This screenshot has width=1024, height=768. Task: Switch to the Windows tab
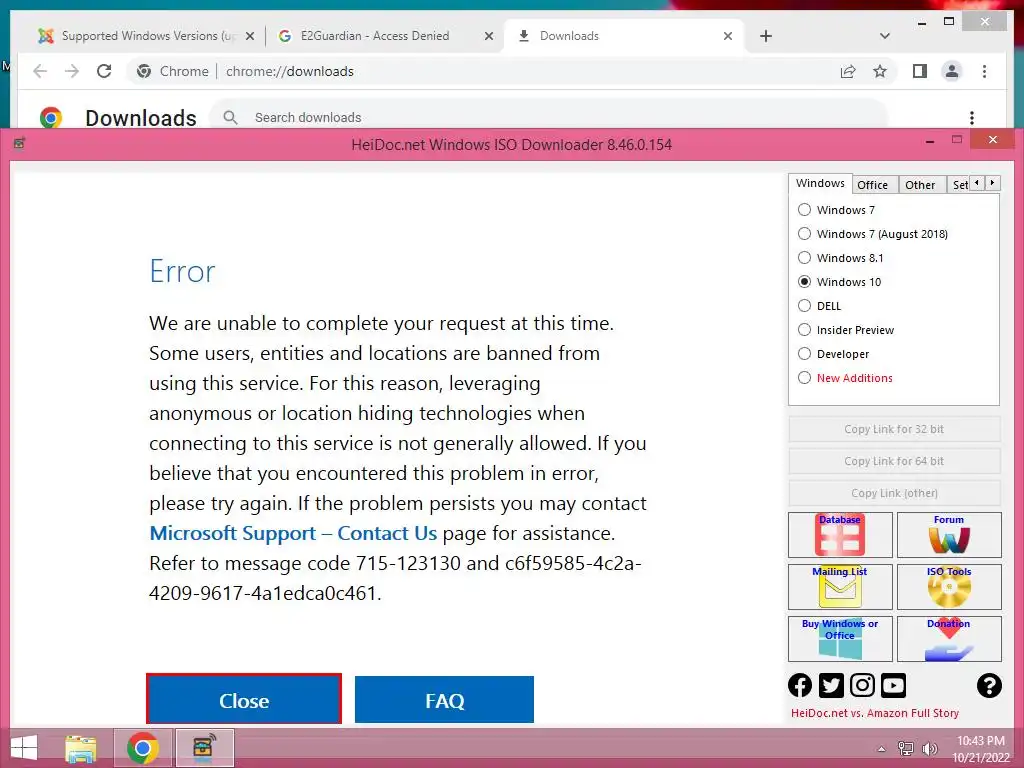pyautogui.click(x=820, y=184)
